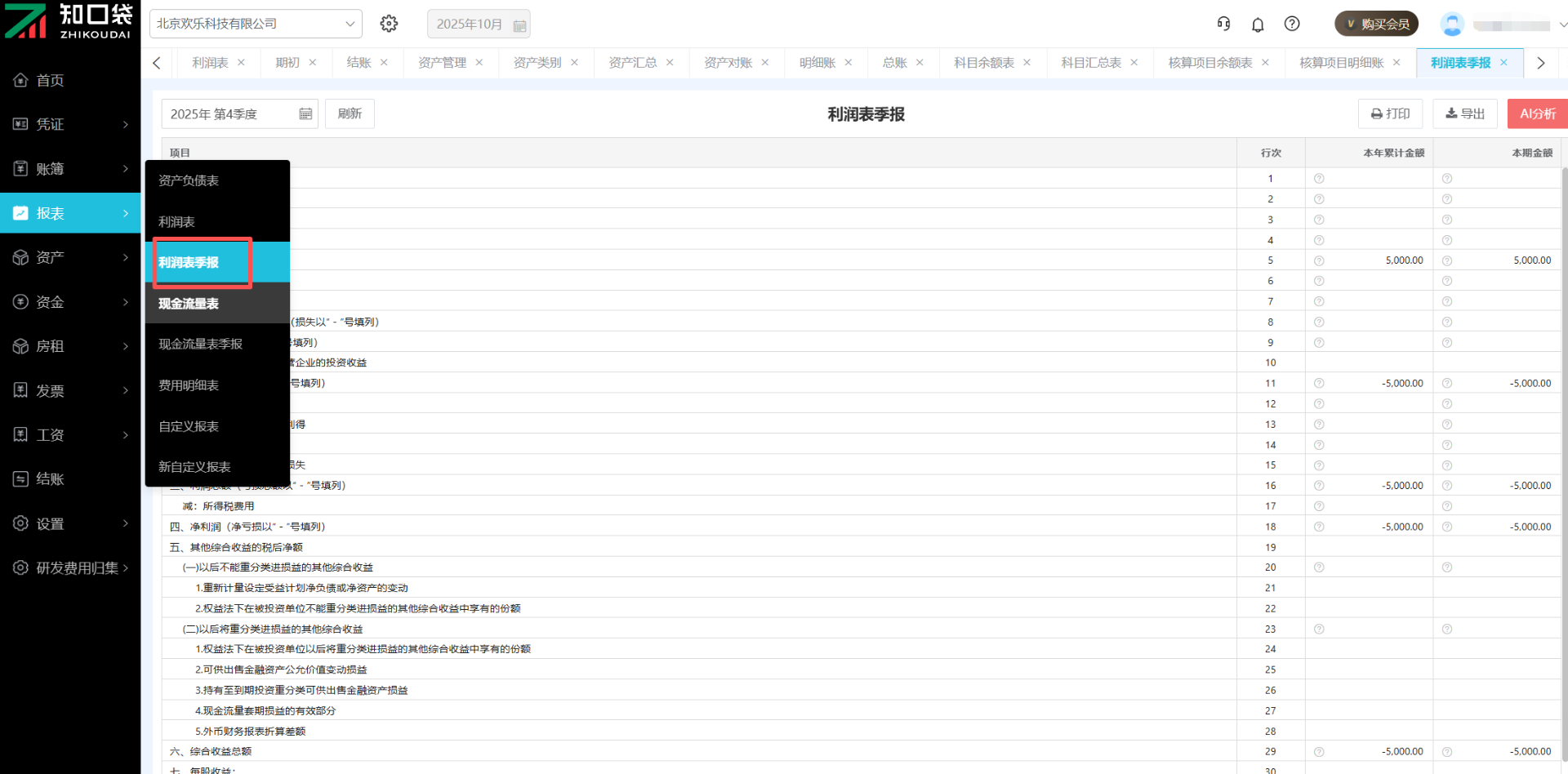The width and height of the screenshot is (1568, 774).
Task: Click the user avatar icon
Action: pos(1452,24)
